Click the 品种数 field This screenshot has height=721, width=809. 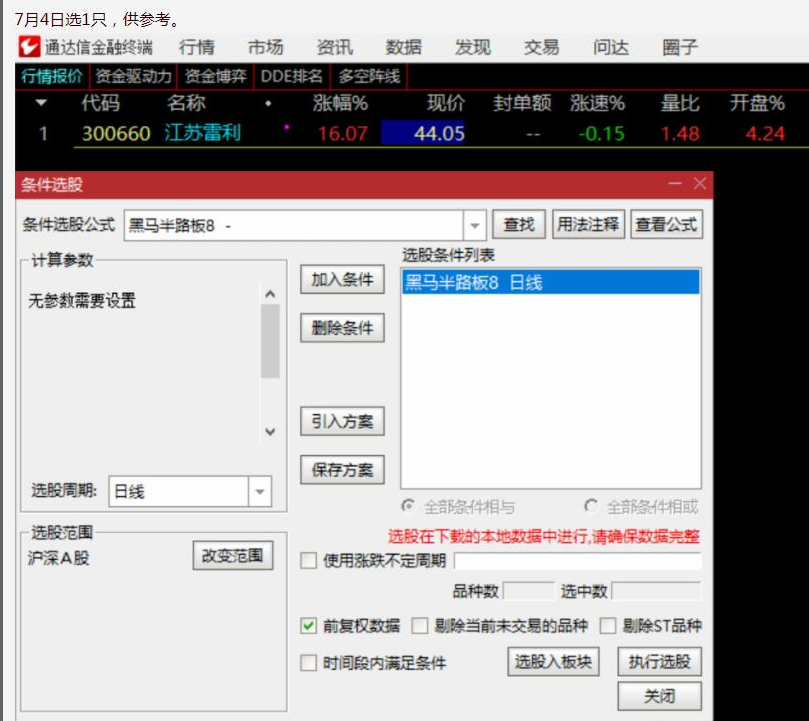(x=529, y=591)
